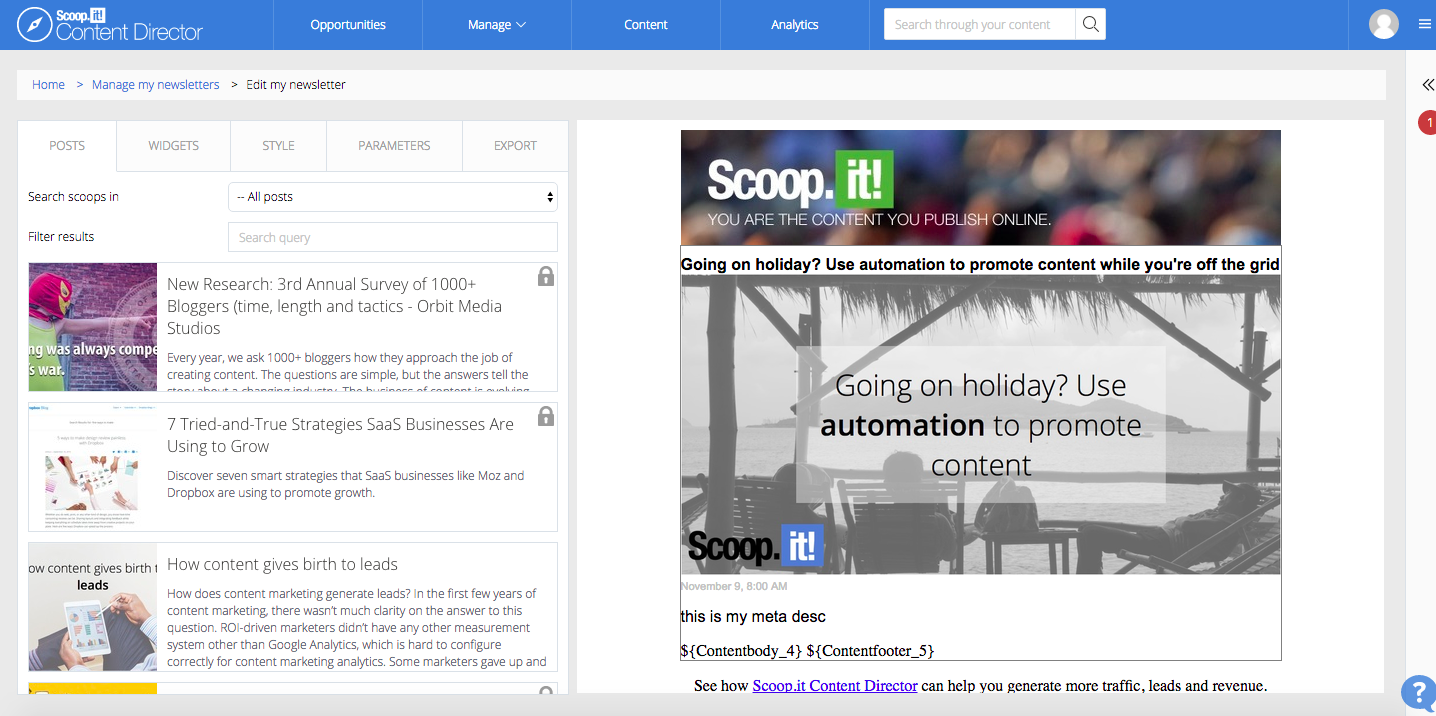Switch to the STYLE tab
The height and width of the screenshot is (716, 1436).
tap(278, 146)
